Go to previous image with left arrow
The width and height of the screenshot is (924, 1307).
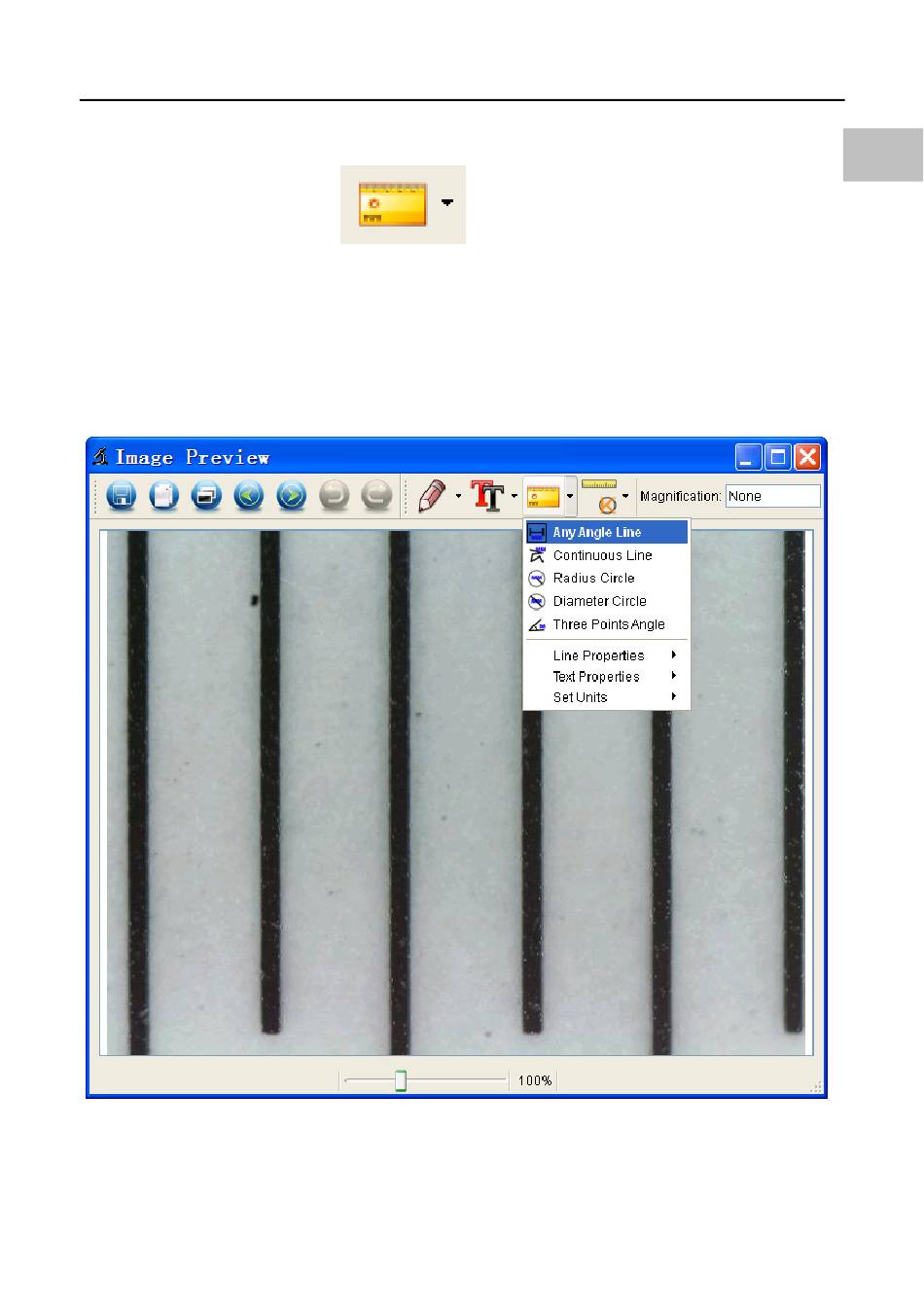[249, 496]
